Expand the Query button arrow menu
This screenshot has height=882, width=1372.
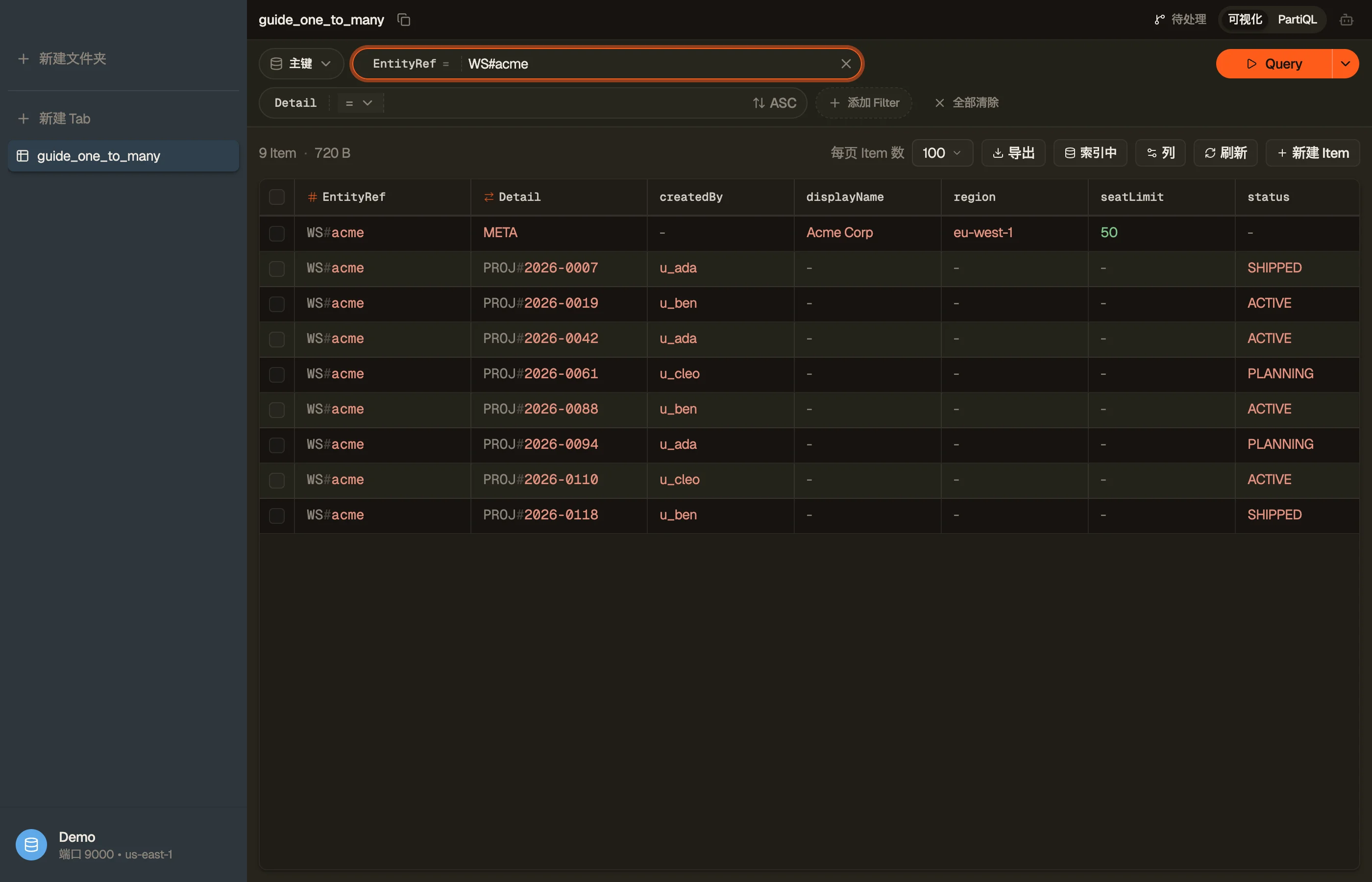(x=1345, y=64)
